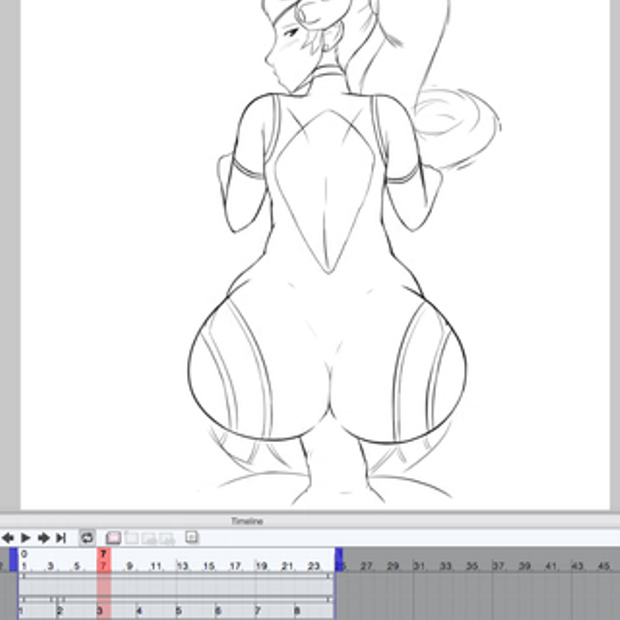Click frame 45 on the timeline ruler
This screenshot has width=620, height=620.
click(x=604, y=566)
